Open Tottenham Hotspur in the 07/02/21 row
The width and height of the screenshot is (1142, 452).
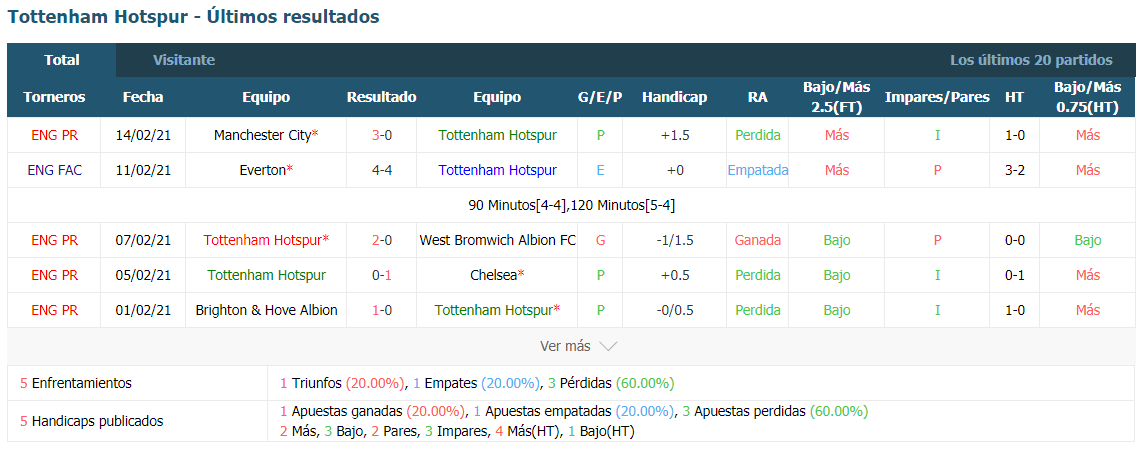262,240
